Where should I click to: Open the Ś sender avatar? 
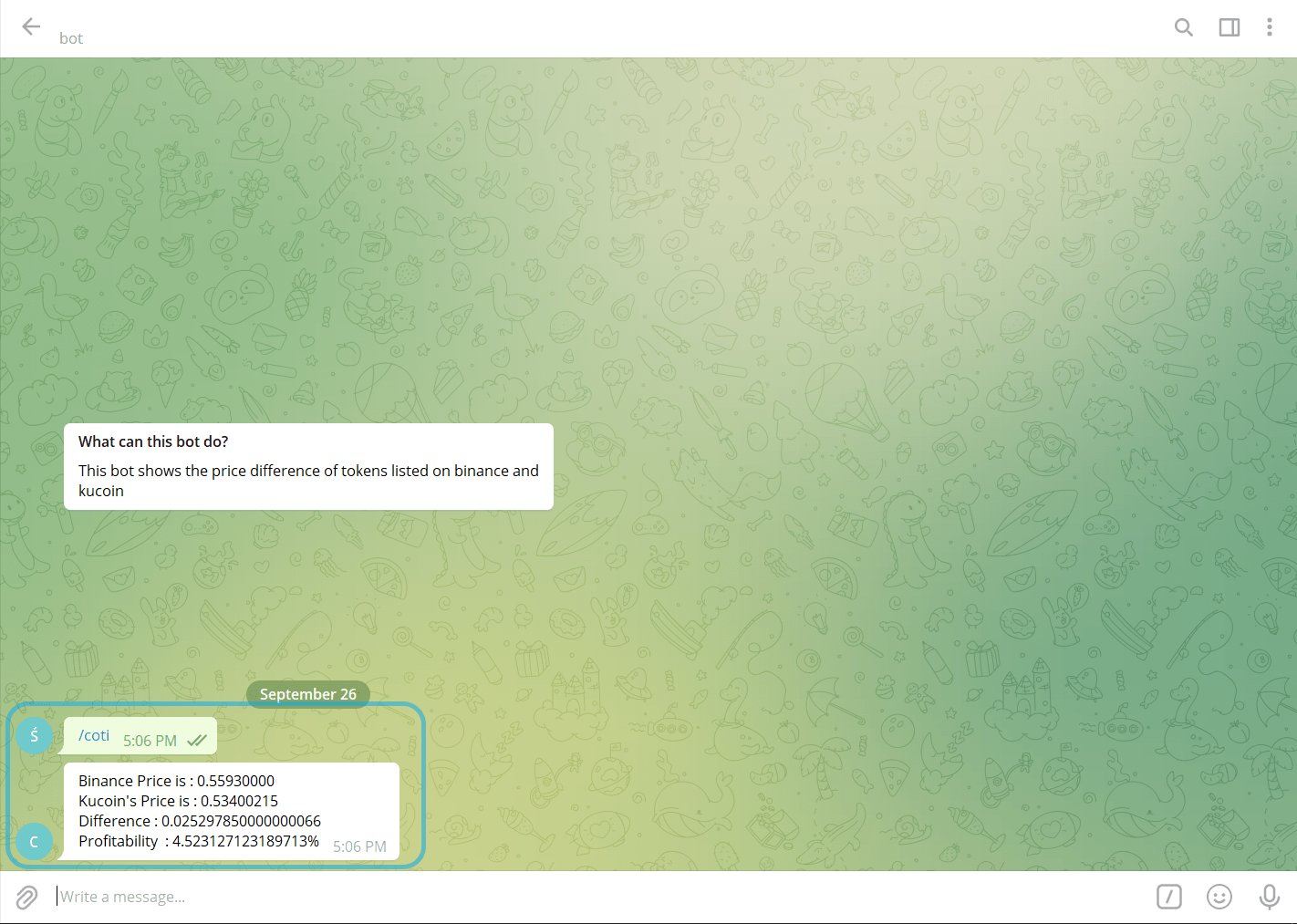(35, 735)
